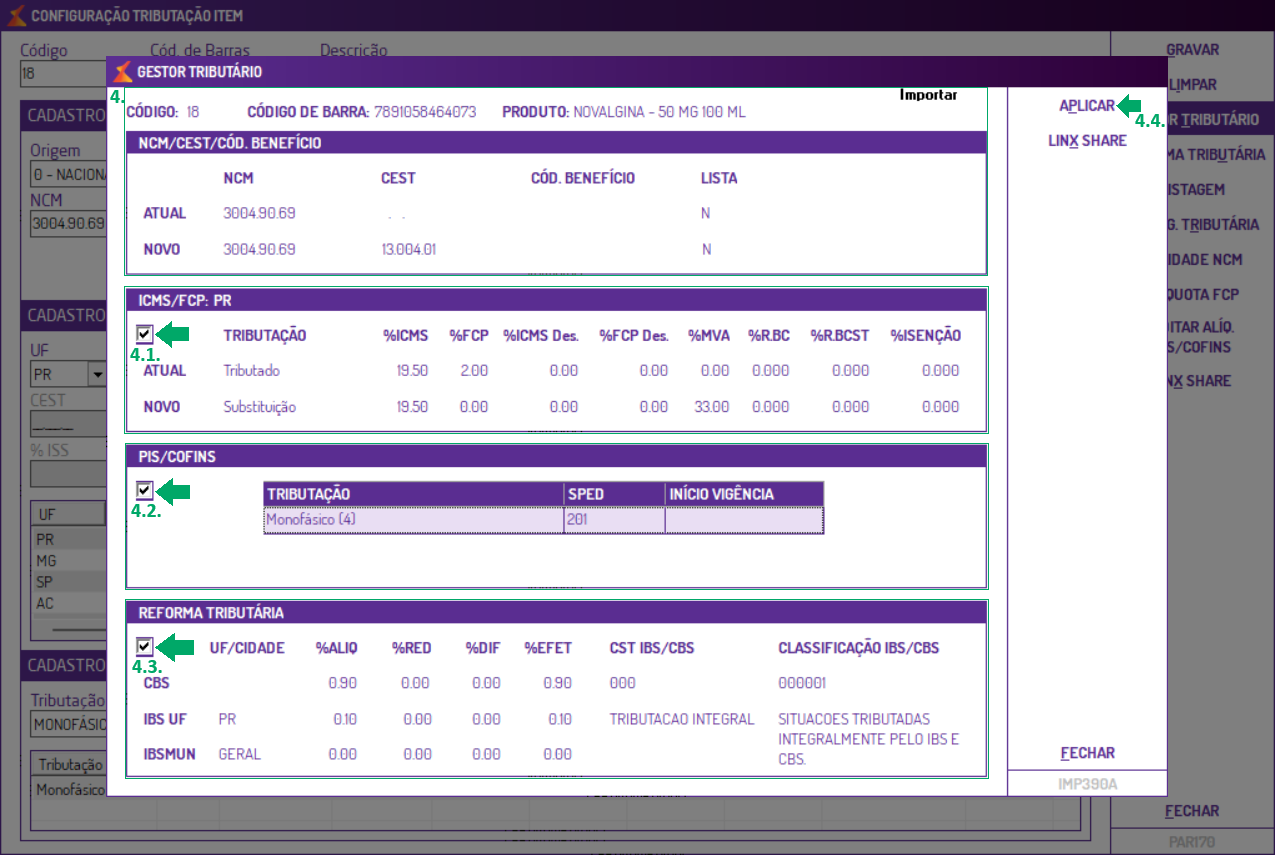Click the Início Vigência column header
1275x855 pixels.
point(744,494)
